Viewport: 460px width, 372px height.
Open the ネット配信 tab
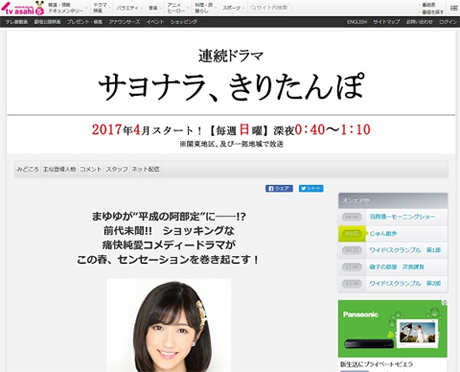(145, 169)
